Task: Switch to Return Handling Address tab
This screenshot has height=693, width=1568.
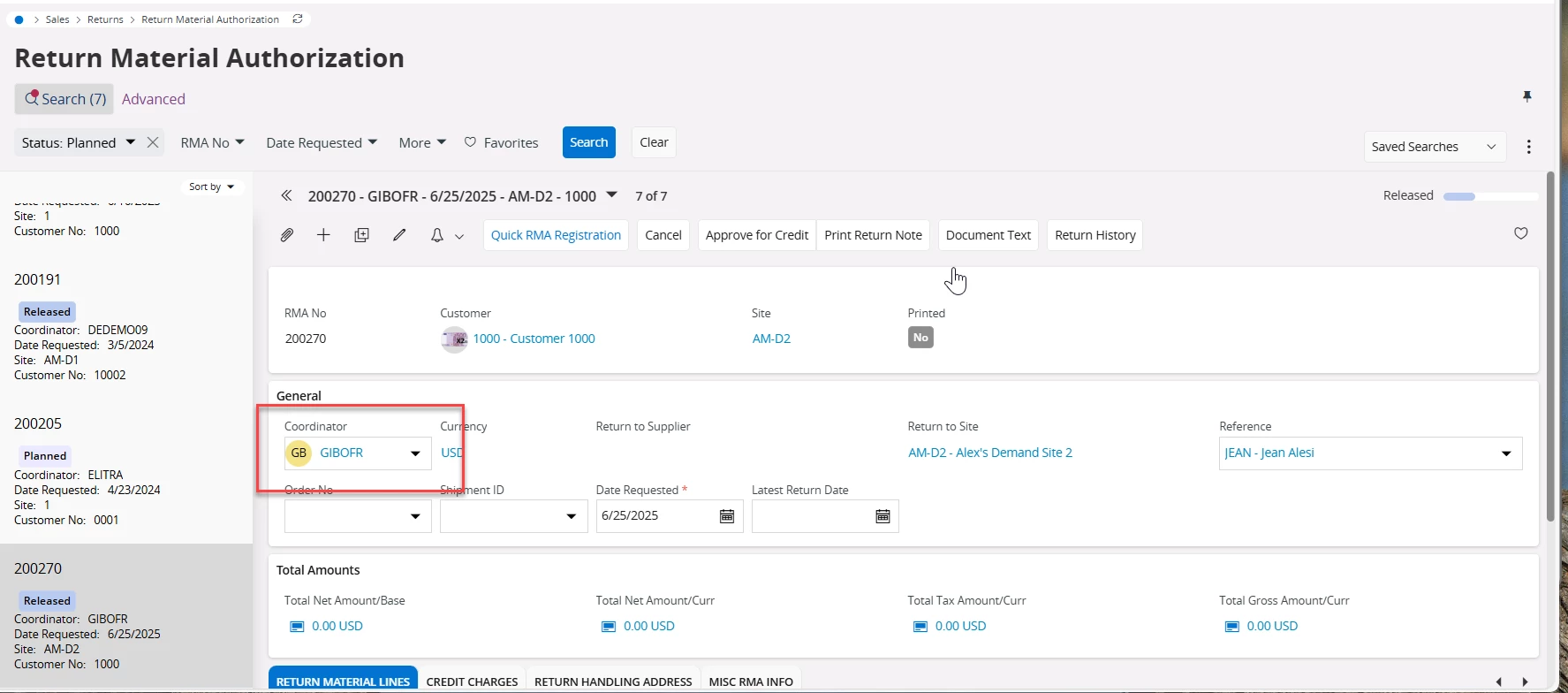Action: point(613,682)
